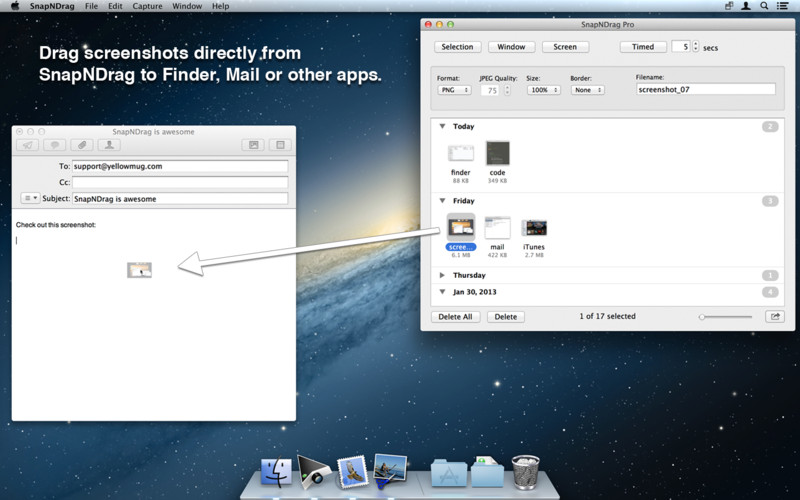Open the Capture menu
800x500 pixels.
pos(147,6)
